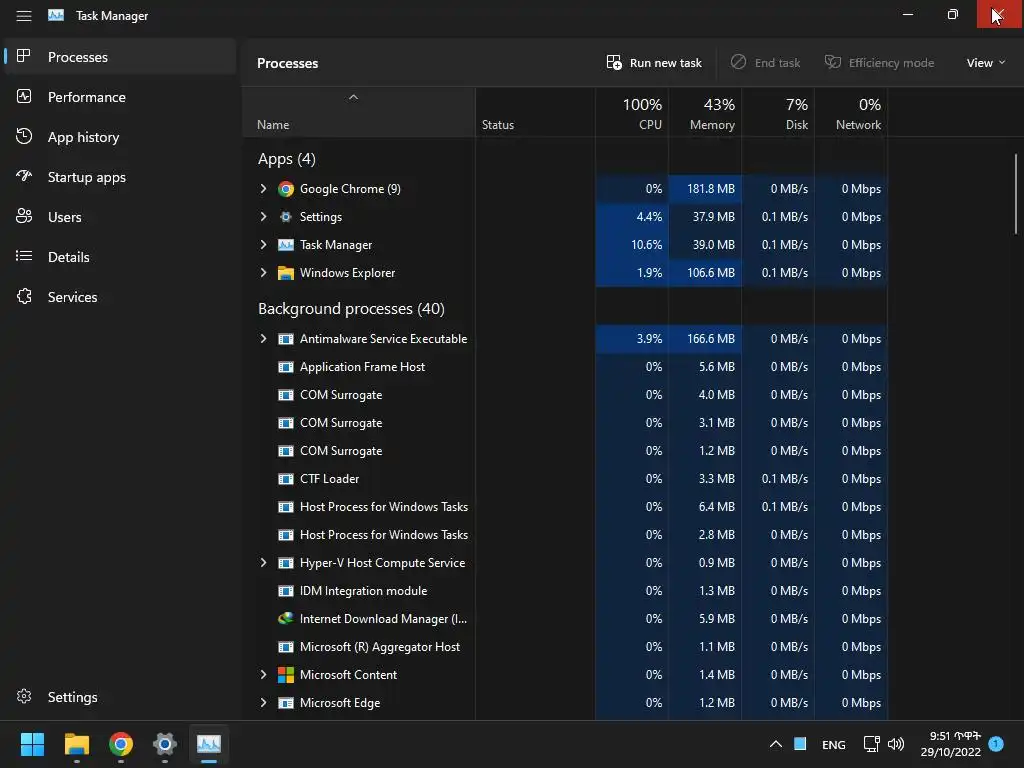This screenshot has width=1024, height=768.
Task: Open the clock and date flyout
Action: click(951, 744)
